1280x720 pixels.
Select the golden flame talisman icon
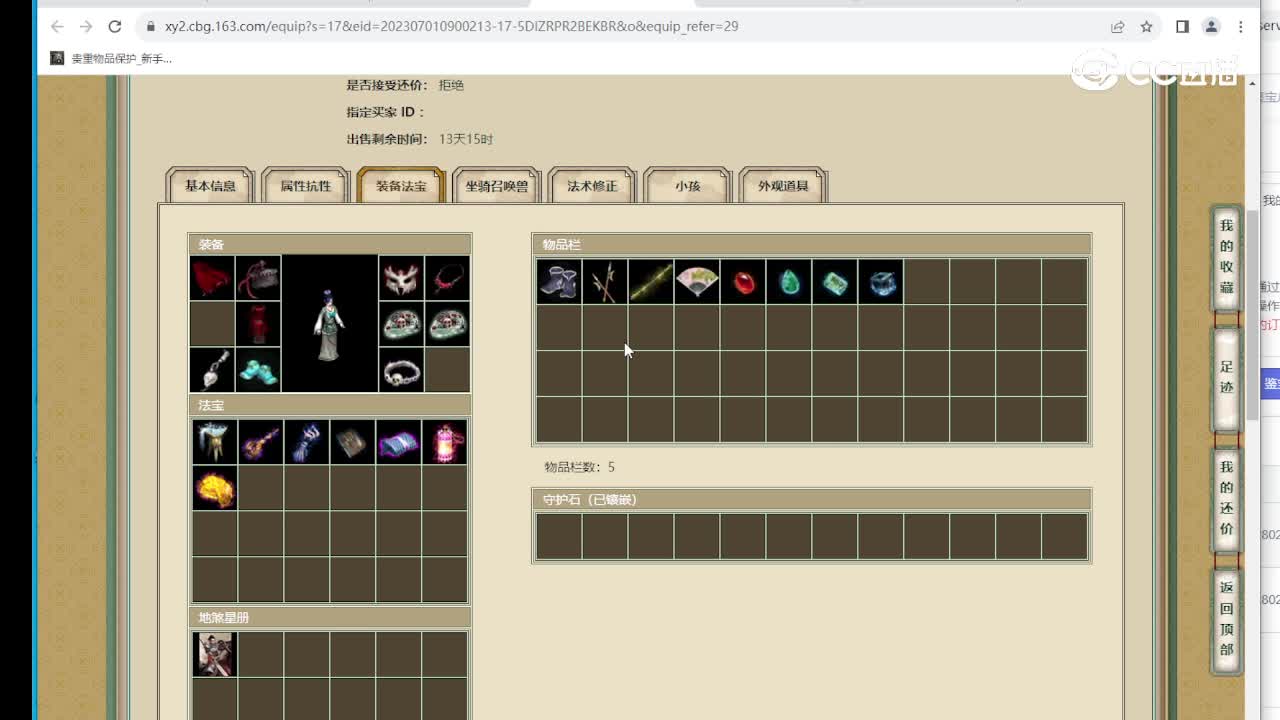click(214, 488)
